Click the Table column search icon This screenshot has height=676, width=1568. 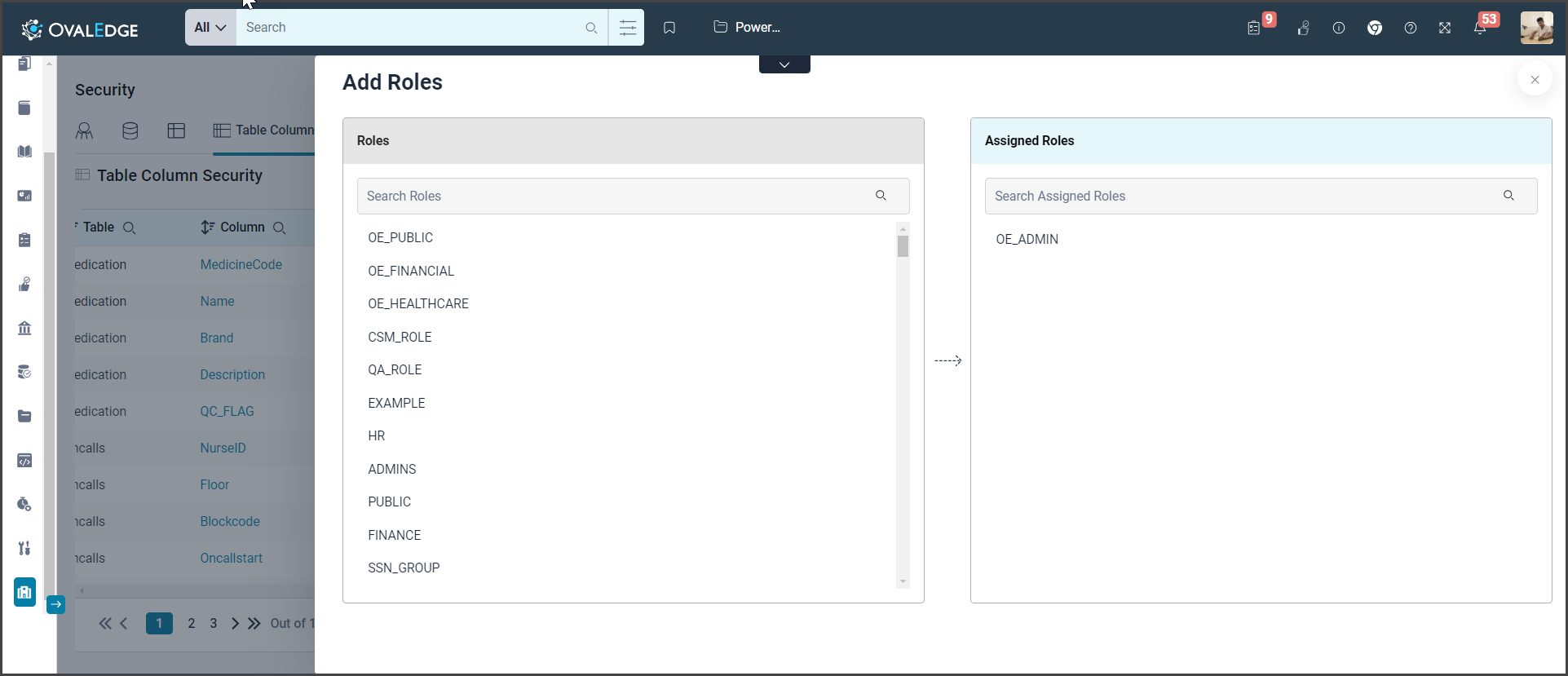pyautogui.click(x=129, y=228)
